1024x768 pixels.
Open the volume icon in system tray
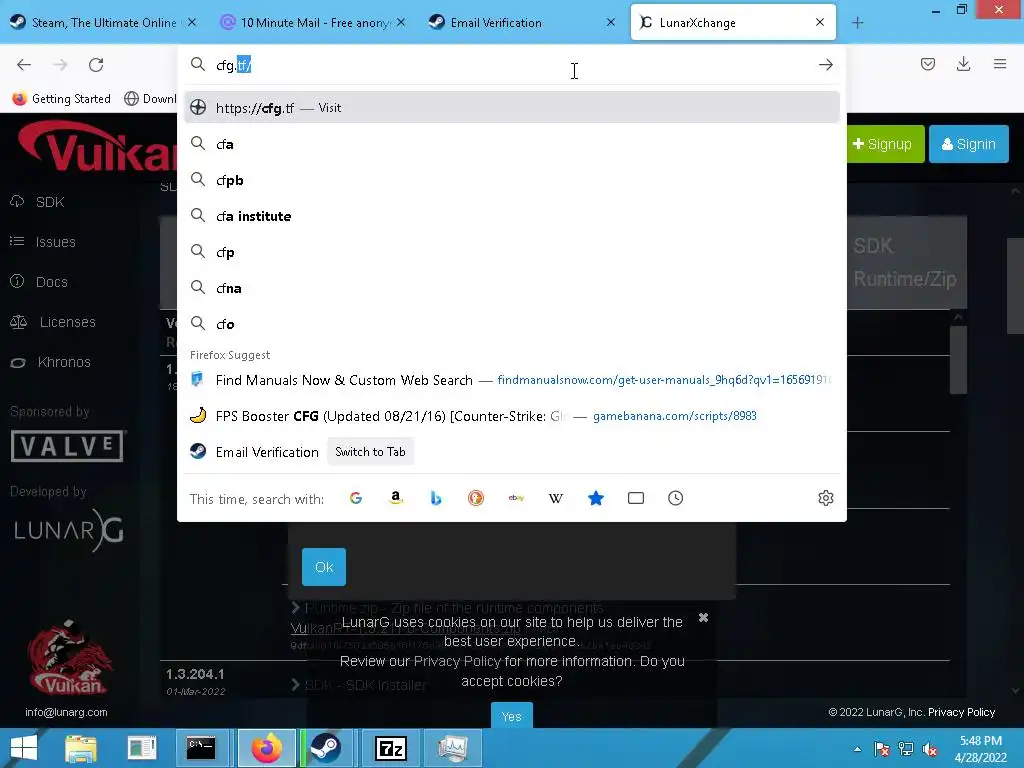pos(930,749)
